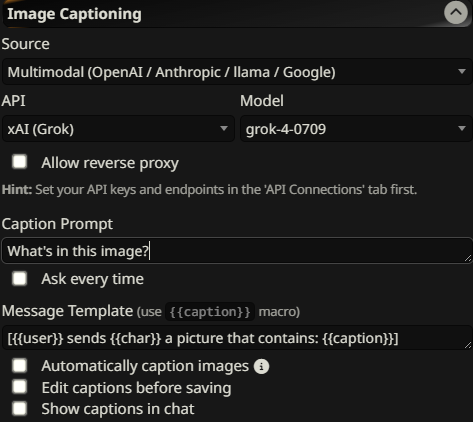473x422 pixels.
Task: Click the {{caption}} macro code label
Action: coord(210,312)
